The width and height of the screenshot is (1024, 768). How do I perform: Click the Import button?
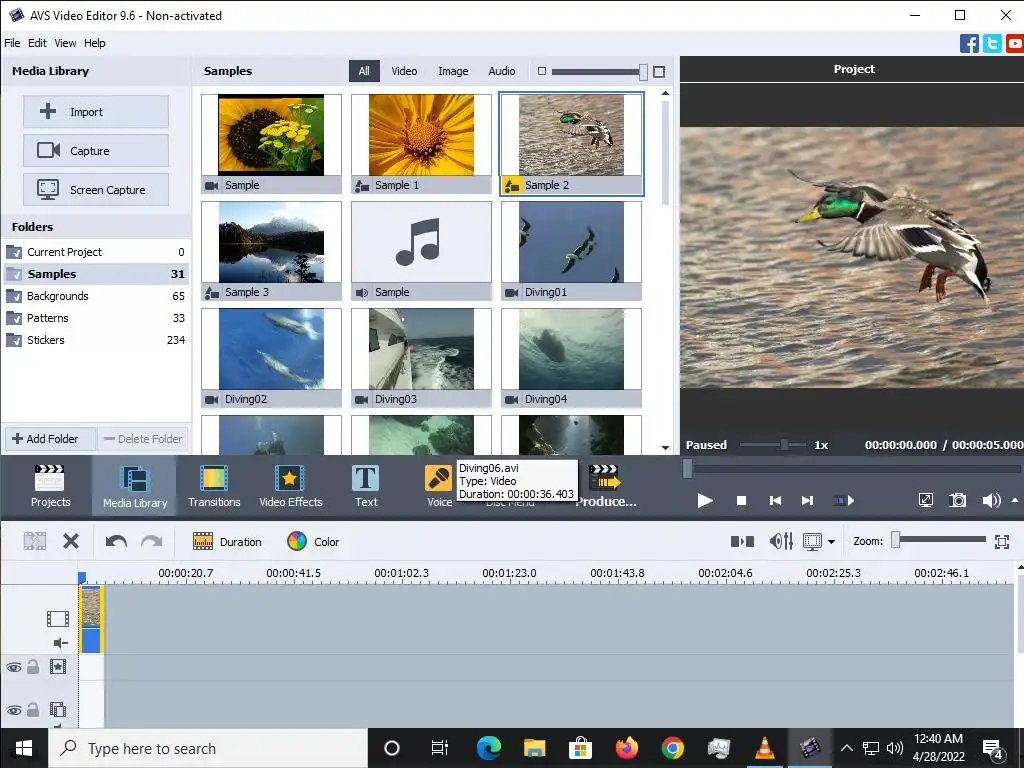pyautogui.click(x=96, y=112)
